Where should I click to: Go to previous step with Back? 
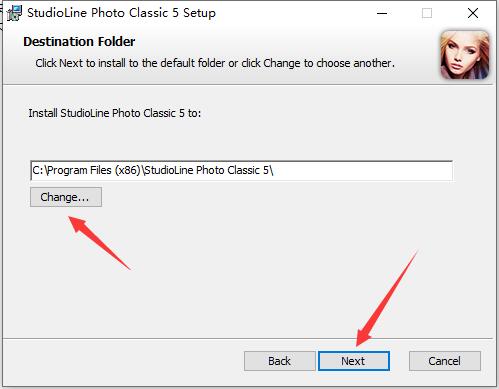pyautogui.click(x=279, y=361)
